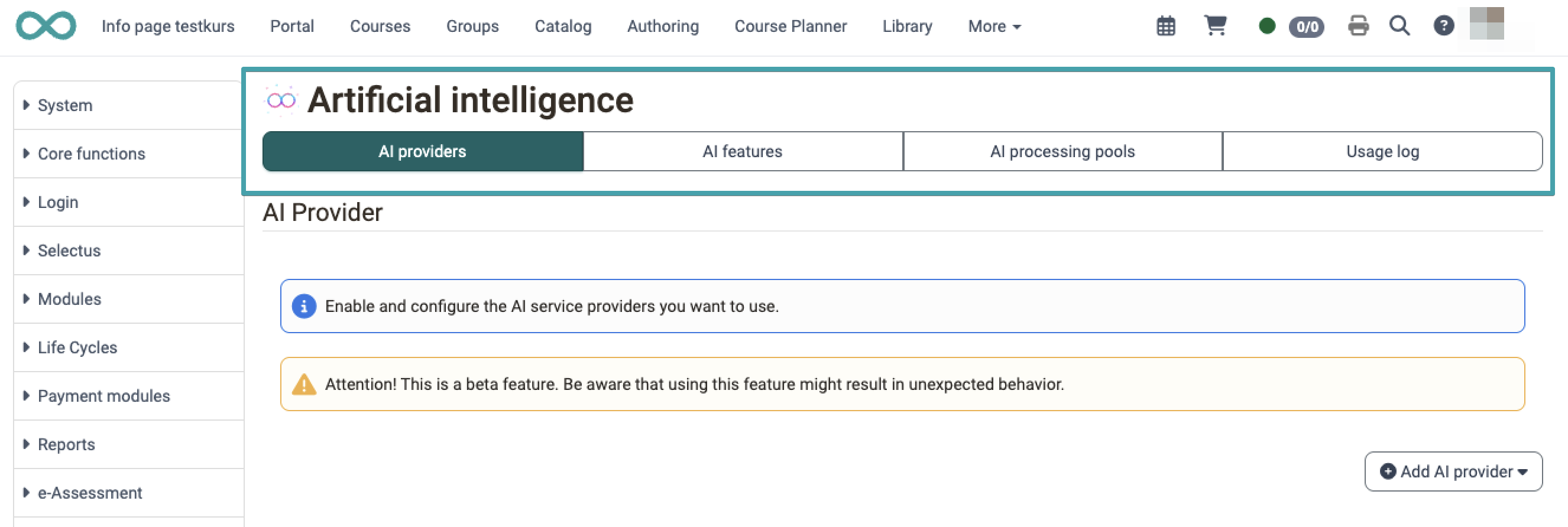Image resolution: width=1568 pixels, height=527 pixels.
Task: Click the e-Assessment label
Action: coord(90,492)
